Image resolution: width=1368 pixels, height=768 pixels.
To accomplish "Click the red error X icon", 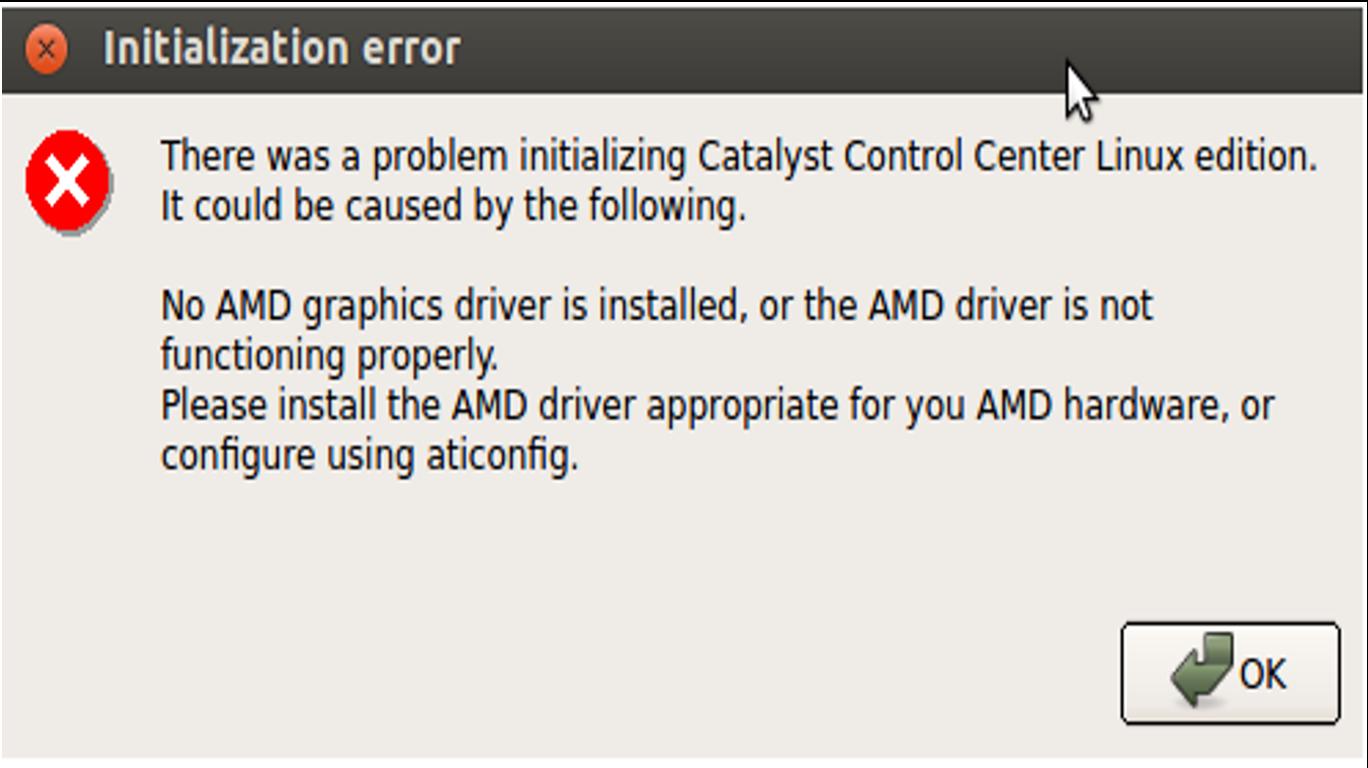I will tap(67, 182).
